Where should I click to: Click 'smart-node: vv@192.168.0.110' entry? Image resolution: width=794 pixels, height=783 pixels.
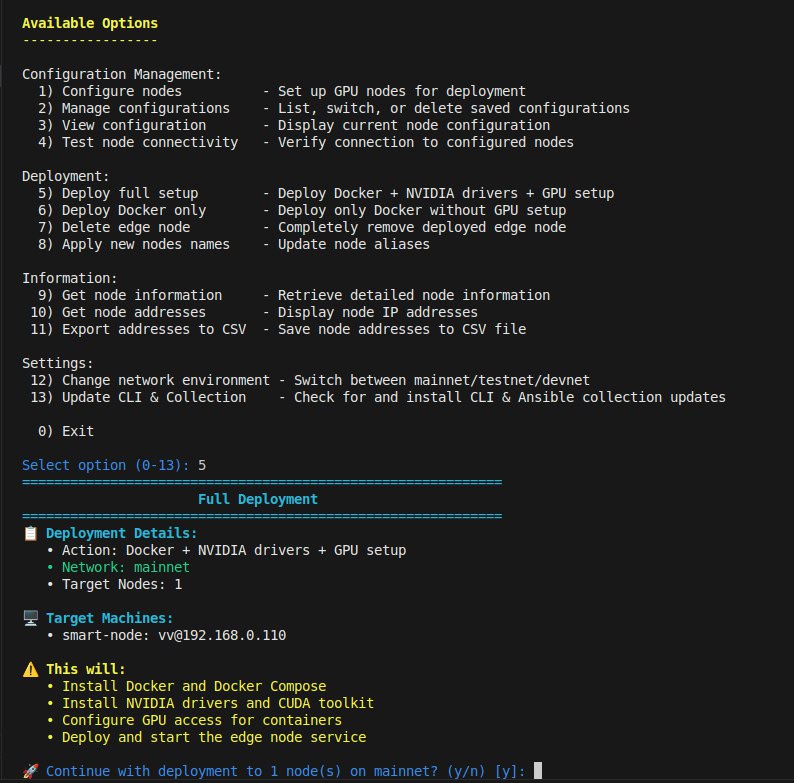[174, 635]
